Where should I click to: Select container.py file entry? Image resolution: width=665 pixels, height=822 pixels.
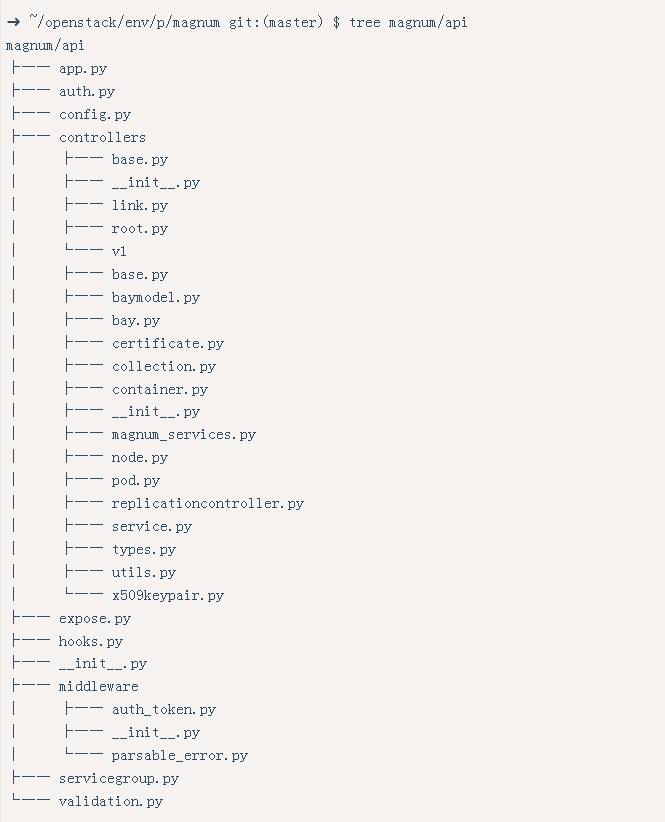click(160, 390)
